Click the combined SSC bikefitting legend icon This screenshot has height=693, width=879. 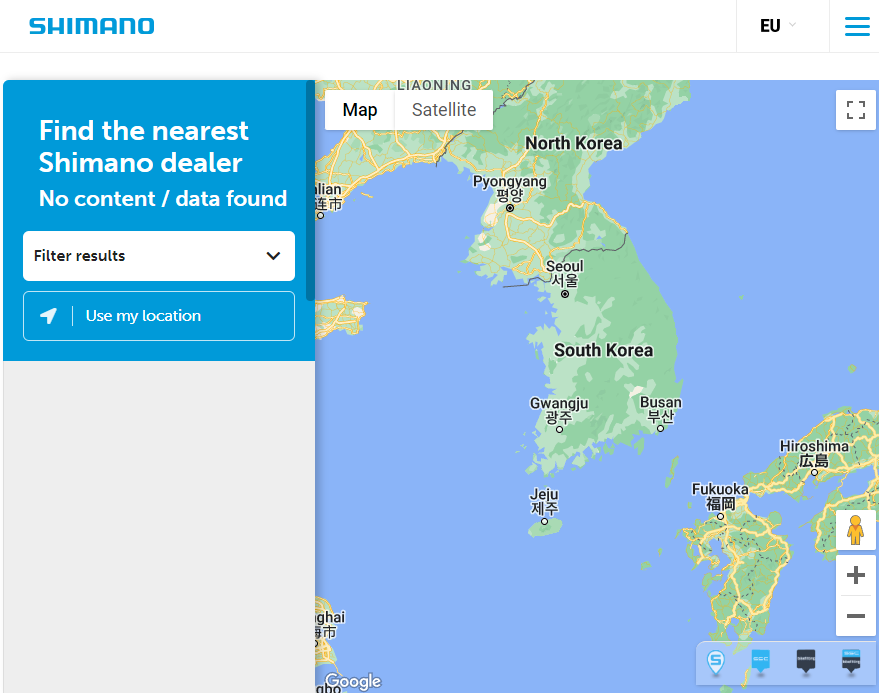(851, 662)
